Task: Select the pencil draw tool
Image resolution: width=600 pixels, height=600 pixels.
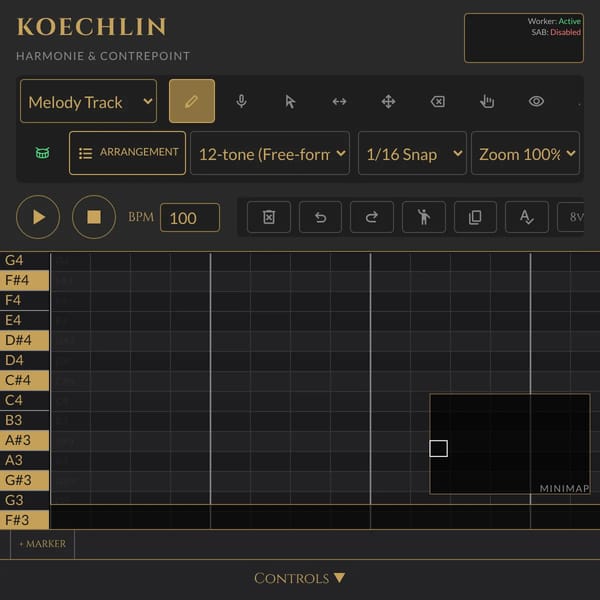Action: pyautogui.click(x=192, y=101)
